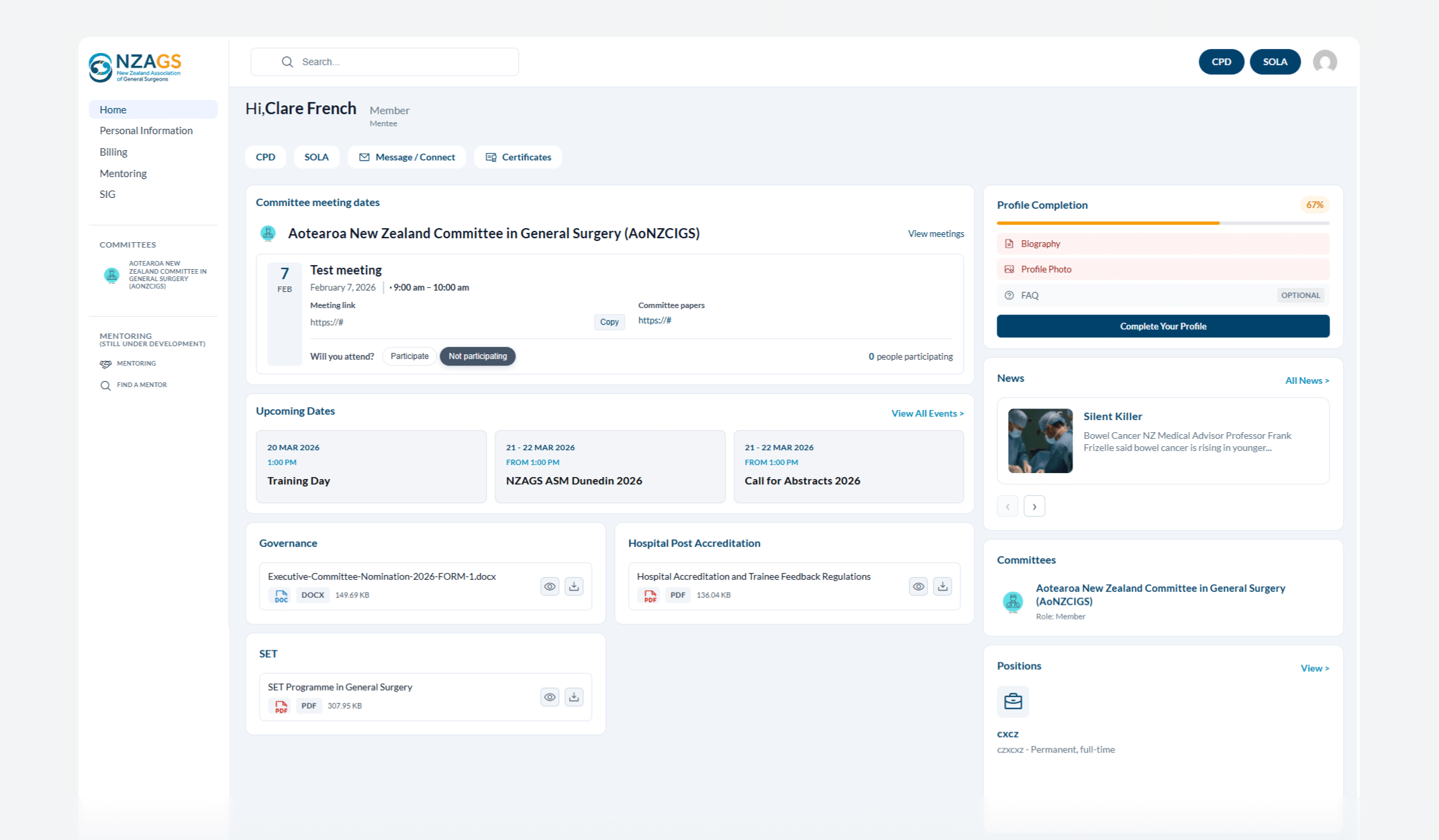Download Hospital Accreditation Regulations PDF
The width and height of the screenshot is (1439, 840).
pyautogui.click(x=942, y=586)
